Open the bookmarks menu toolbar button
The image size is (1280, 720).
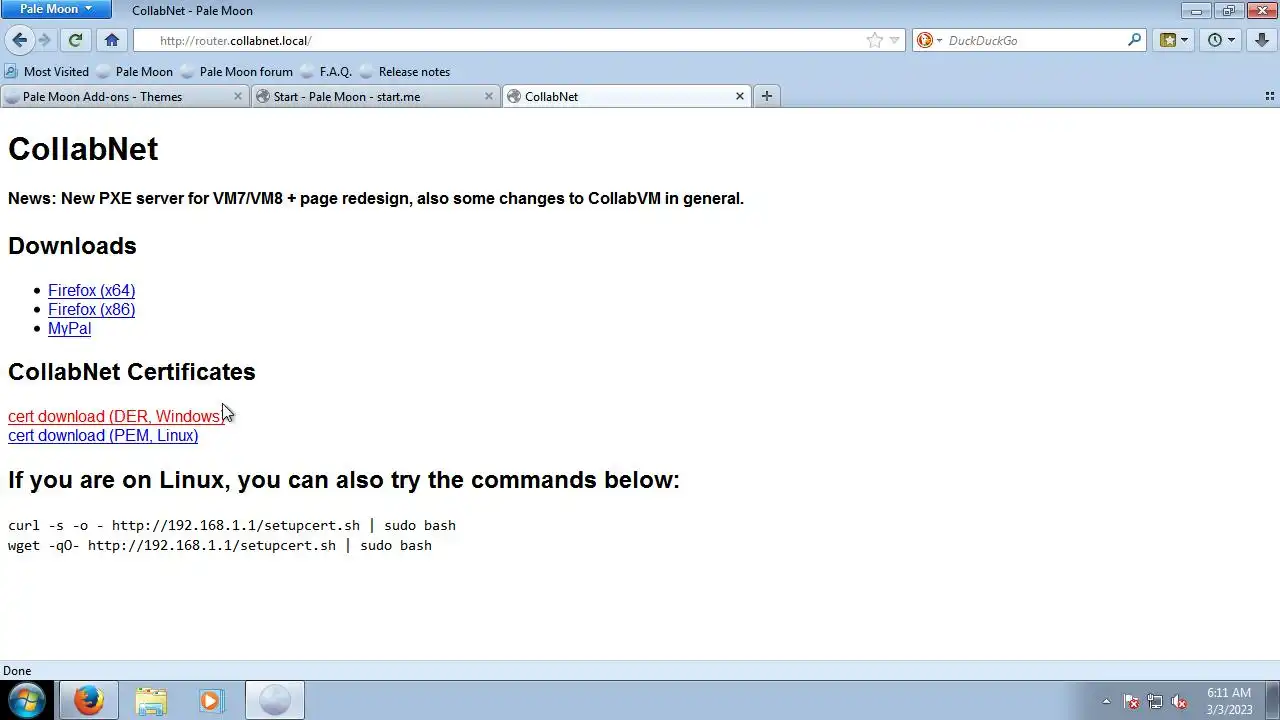tap(1174, 40)
